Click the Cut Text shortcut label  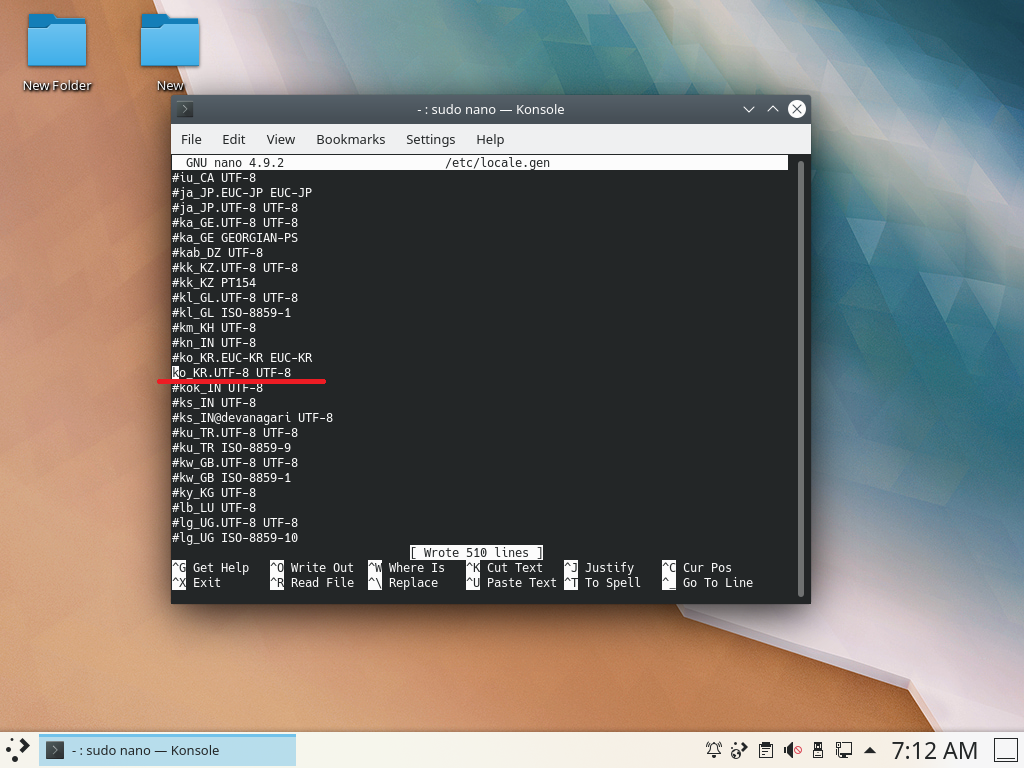point(515,568)
